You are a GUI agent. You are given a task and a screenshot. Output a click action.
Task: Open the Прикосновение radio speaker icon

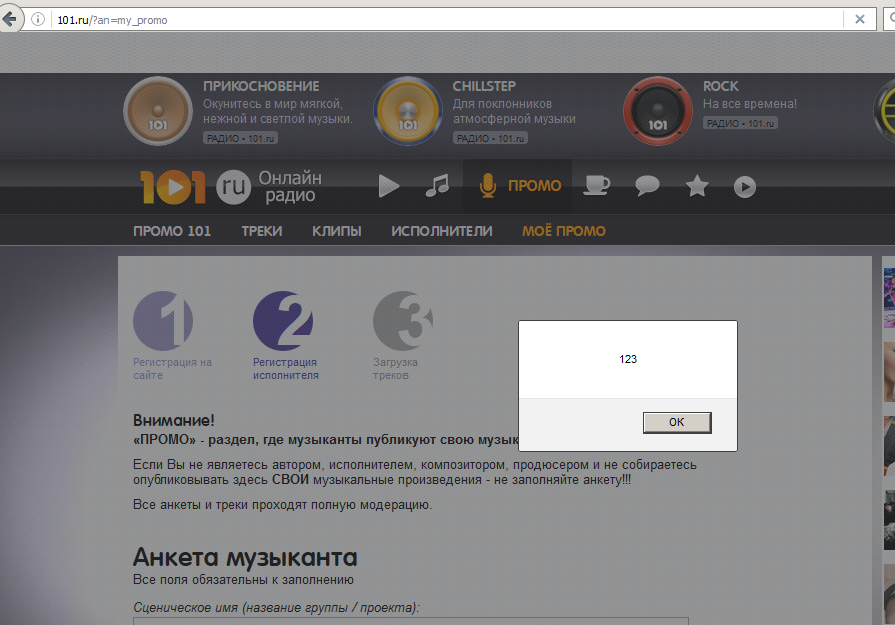(x=158, y=111)
